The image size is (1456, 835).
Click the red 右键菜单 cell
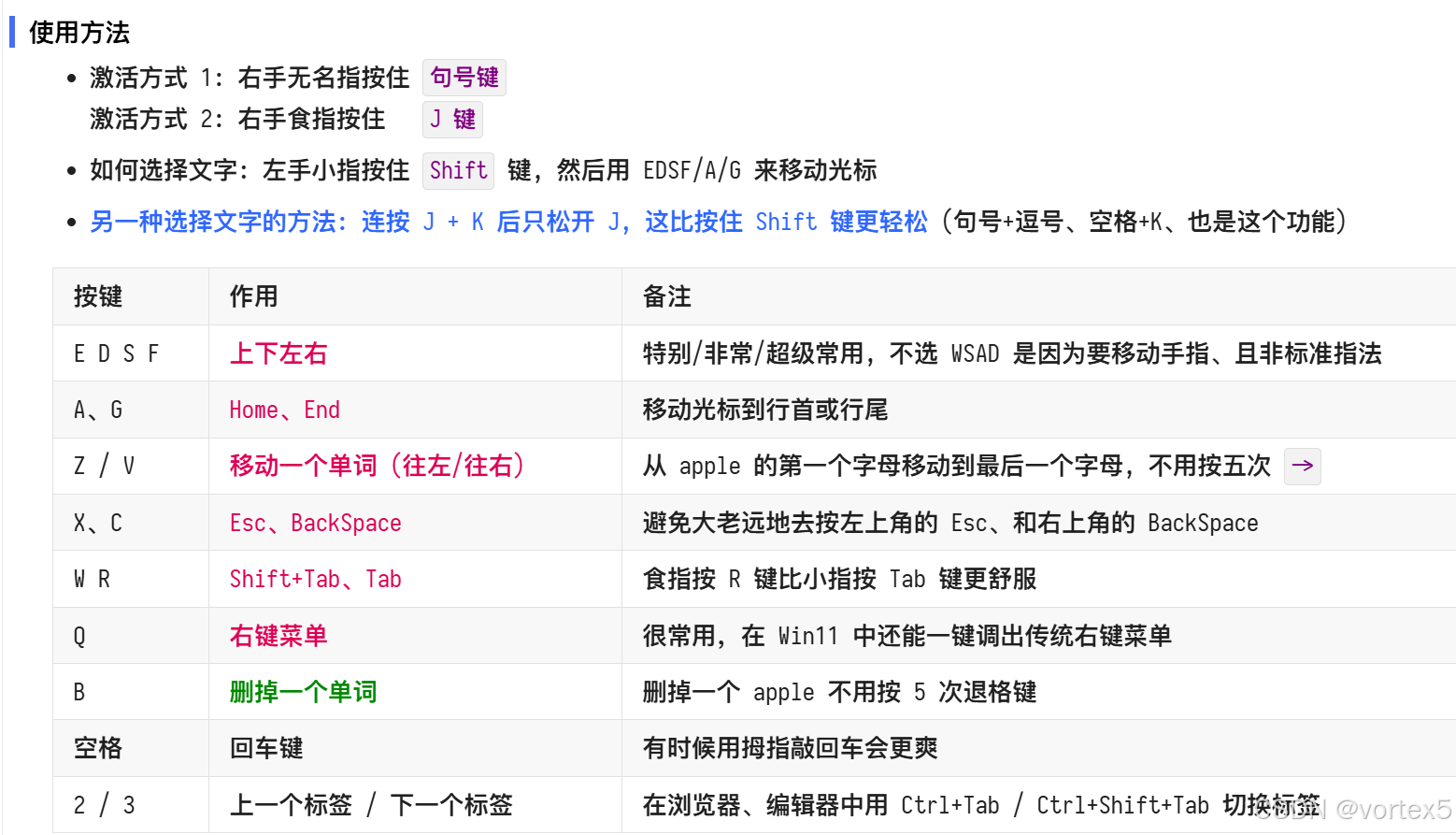coord(415,636)
